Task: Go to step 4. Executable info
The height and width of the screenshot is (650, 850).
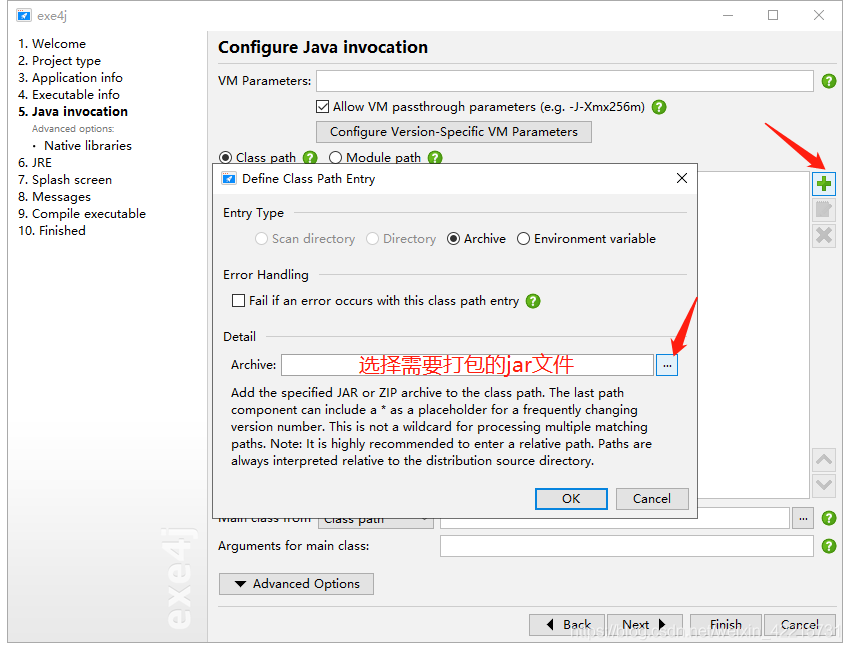Action: click(x=69, y=94)
